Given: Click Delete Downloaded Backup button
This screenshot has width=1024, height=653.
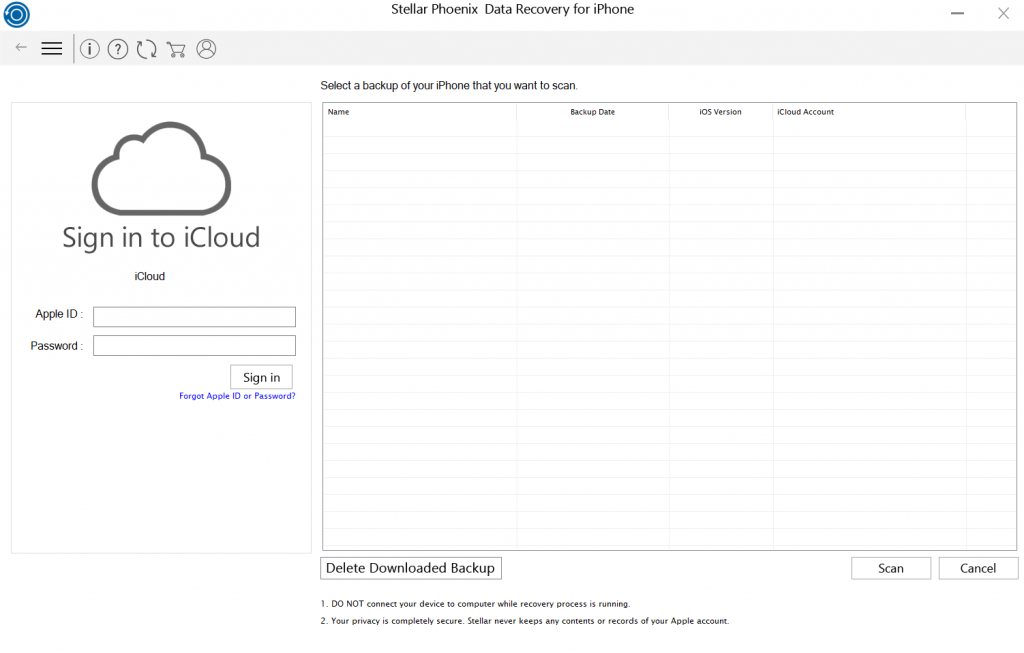Looking at the screenshot, I should point(411,568).
